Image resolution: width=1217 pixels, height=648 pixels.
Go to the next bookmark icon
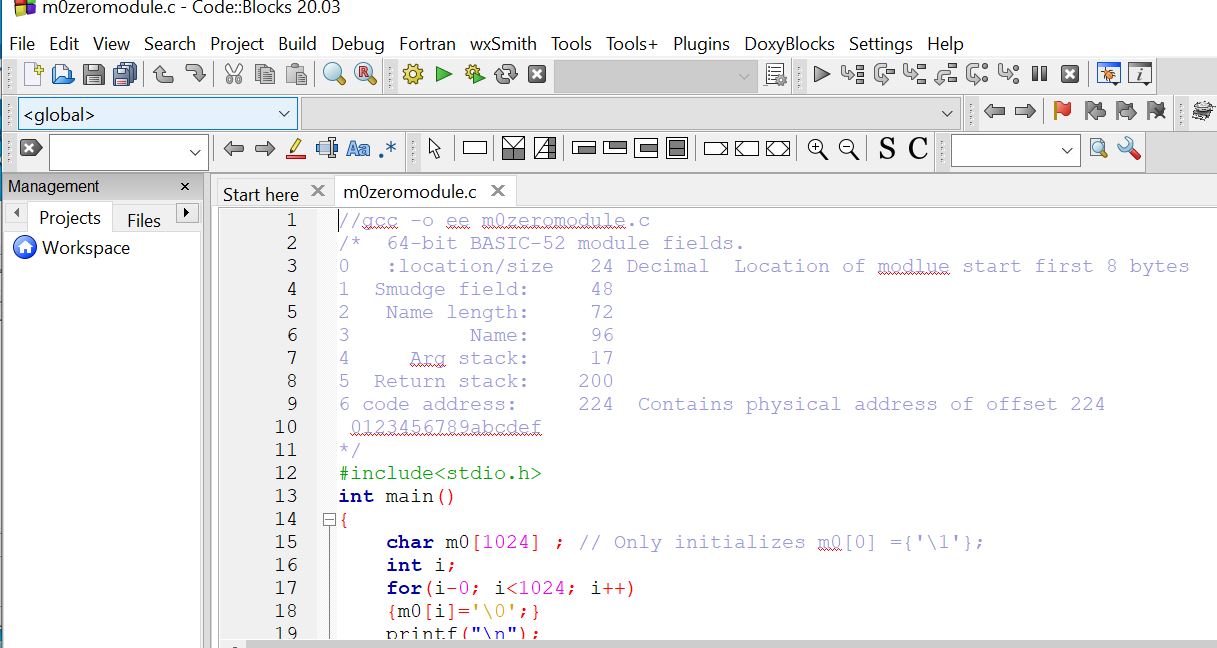[1126, 111]
